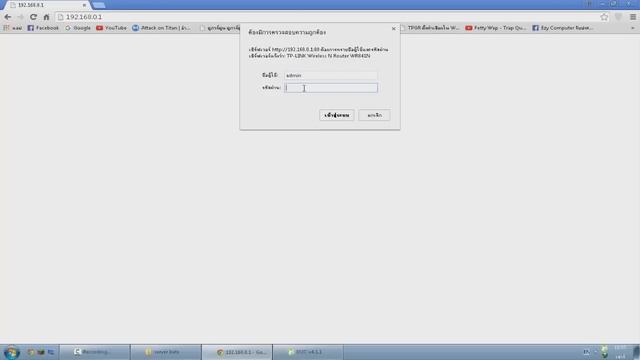Click the browser forward arrow

(x=20, y=17)
